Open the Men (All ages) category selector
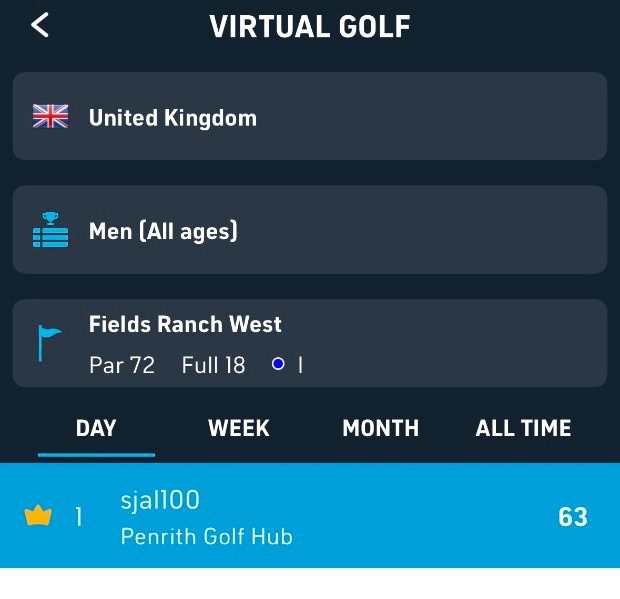 (x=310, y=230)
